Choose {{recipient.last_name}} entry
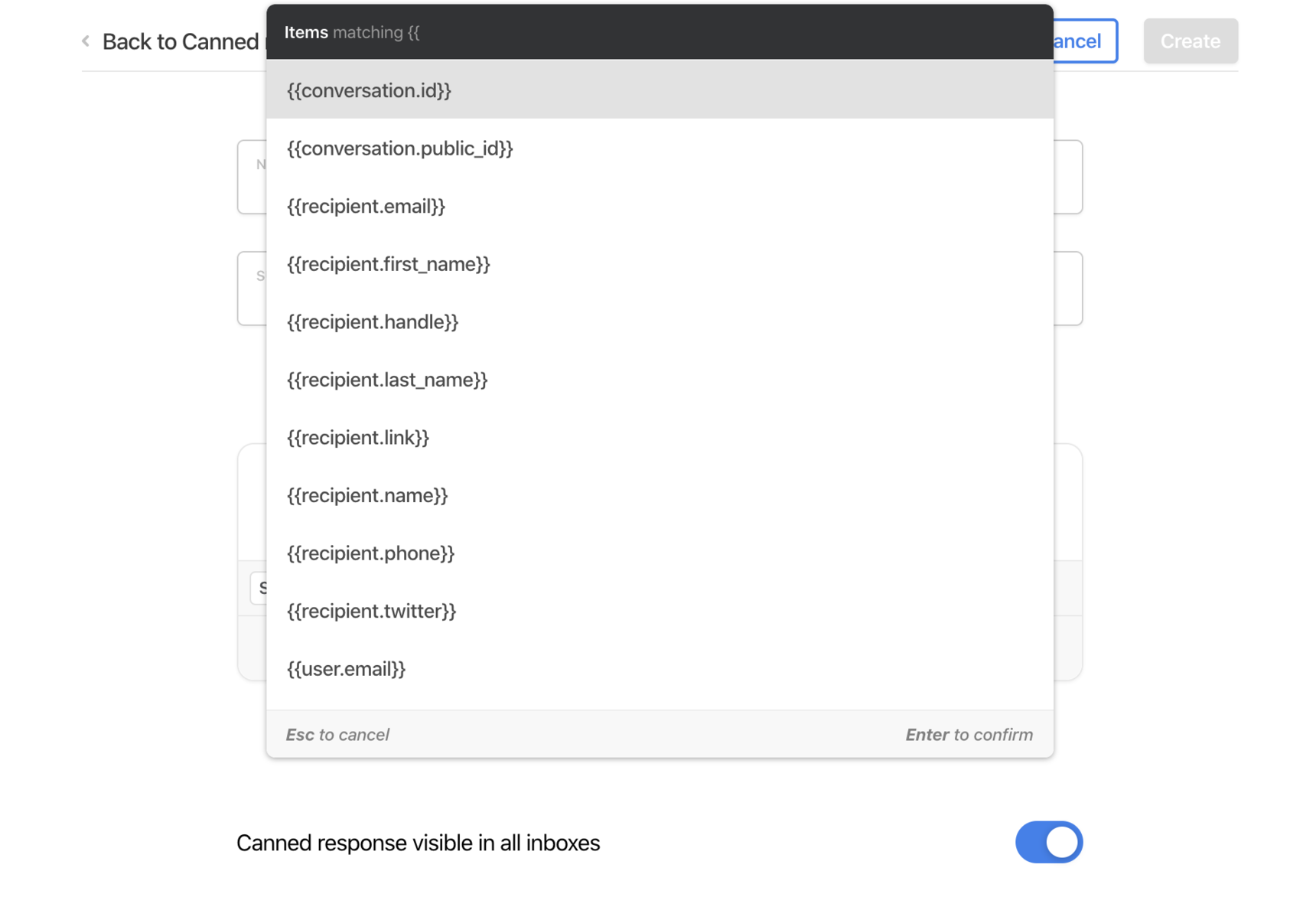The width and height of the screenshot is (1316, 907). 387,380
